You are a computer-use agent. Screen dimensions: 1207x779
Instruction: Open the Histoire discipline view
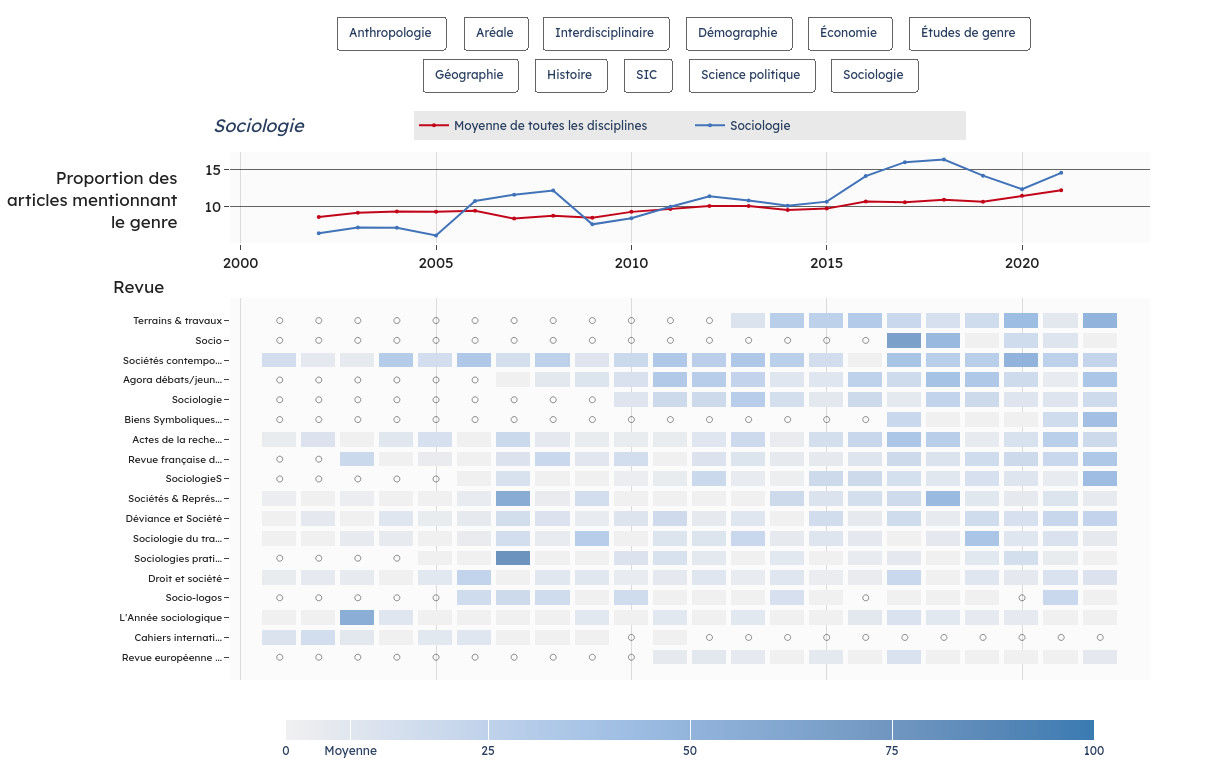coord(569,75)
